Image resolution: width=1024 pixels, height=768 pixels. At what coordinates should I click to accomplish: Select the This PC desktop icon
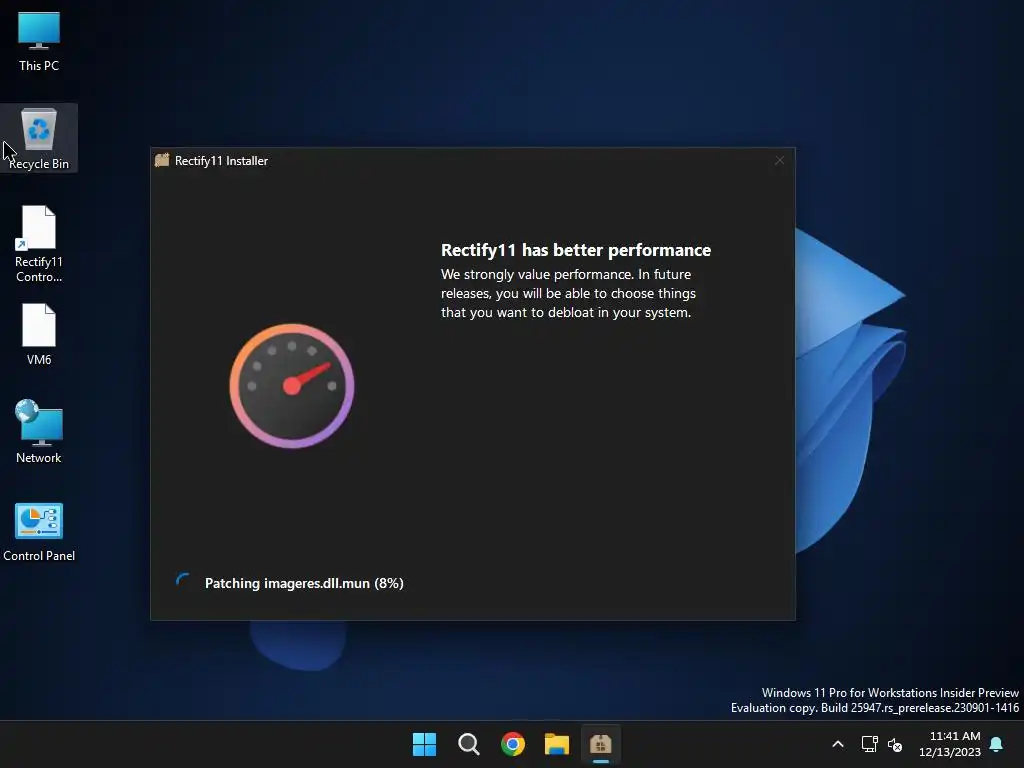click(x=39, y=40)
